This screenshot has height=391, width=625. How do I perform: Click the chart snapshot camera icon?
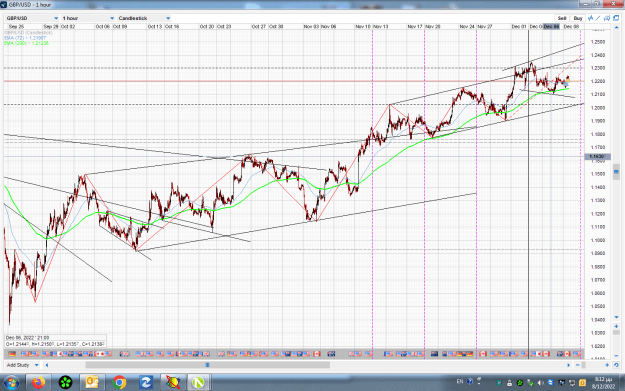(x=607, y=18)
